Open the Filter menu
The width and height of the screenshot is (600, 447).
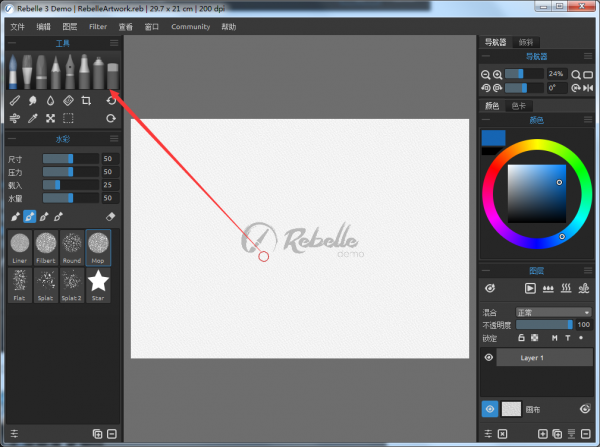click(98, 27)
